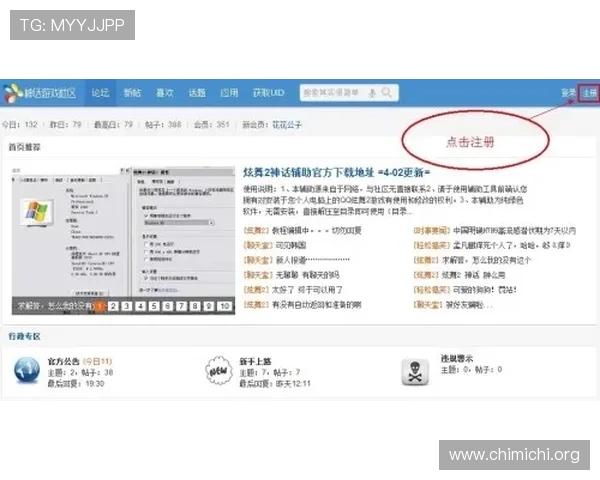Open the 新手上路 board
The height and width of the screenshot is (480, 600).
[x=255, y=361]
